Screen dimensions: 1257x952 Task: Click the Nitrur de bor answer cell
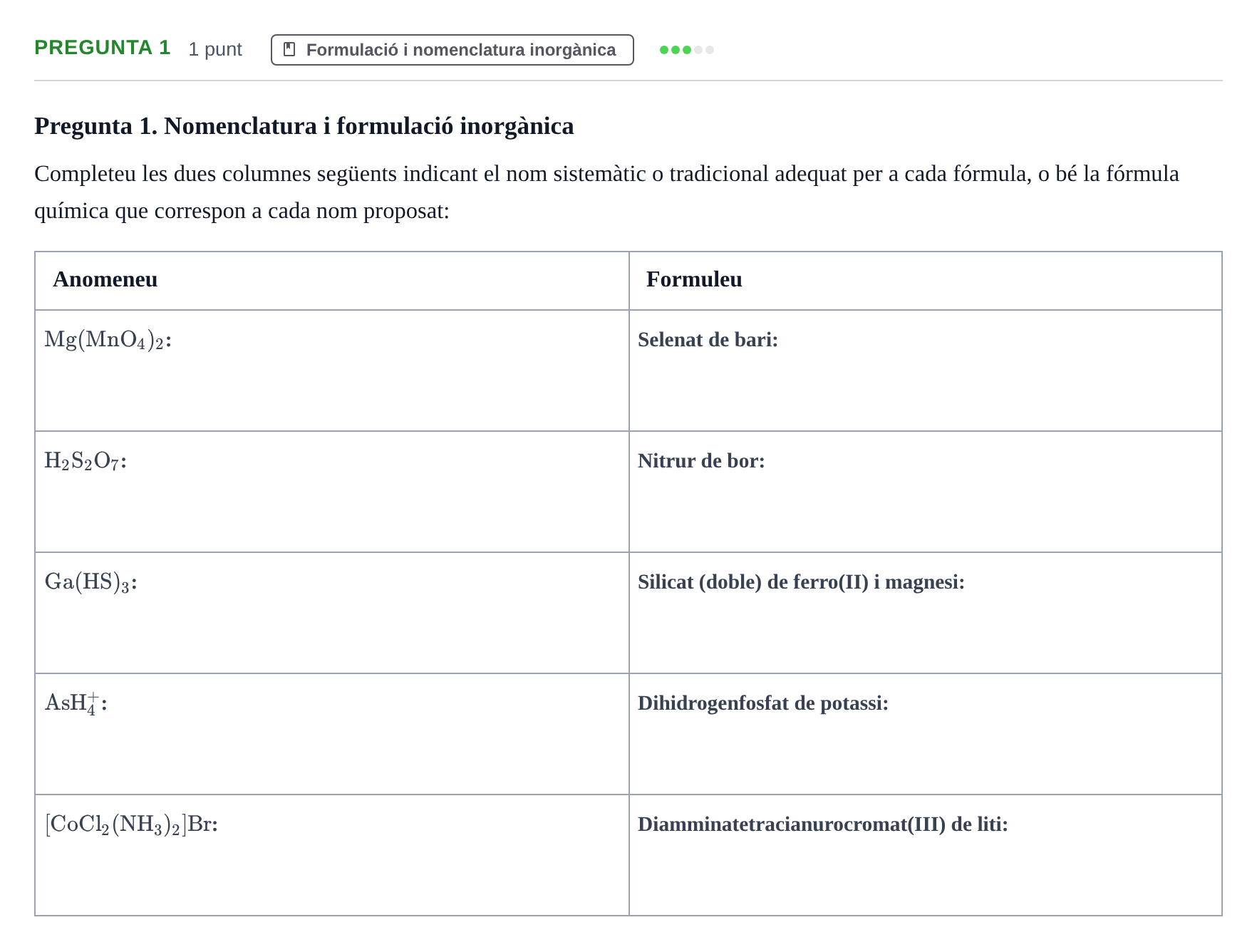click(x=926, y=492)
